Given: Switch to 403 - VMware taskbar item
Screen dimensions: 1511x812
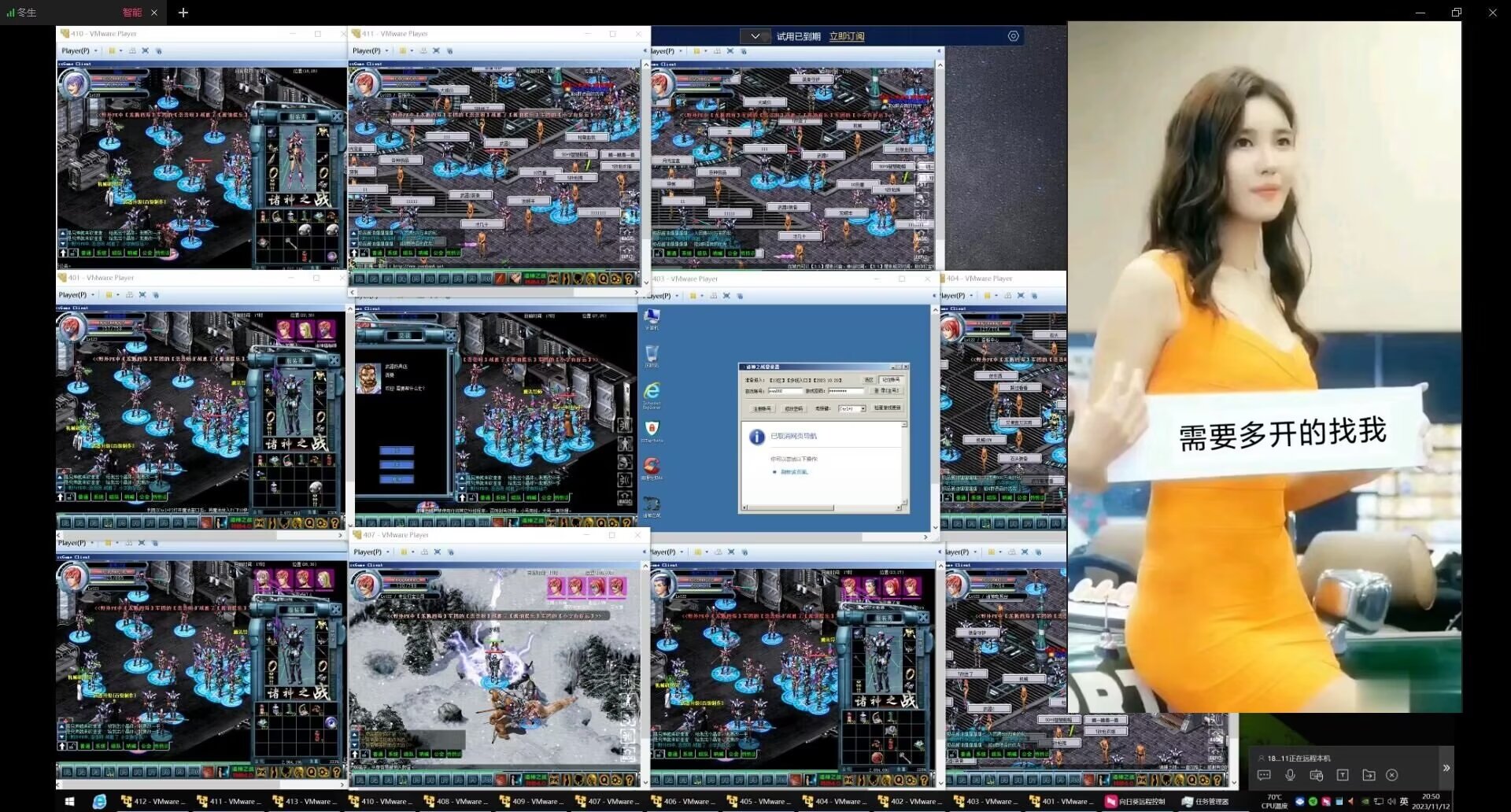Looking at the screenshot, I should click(984, 802).
